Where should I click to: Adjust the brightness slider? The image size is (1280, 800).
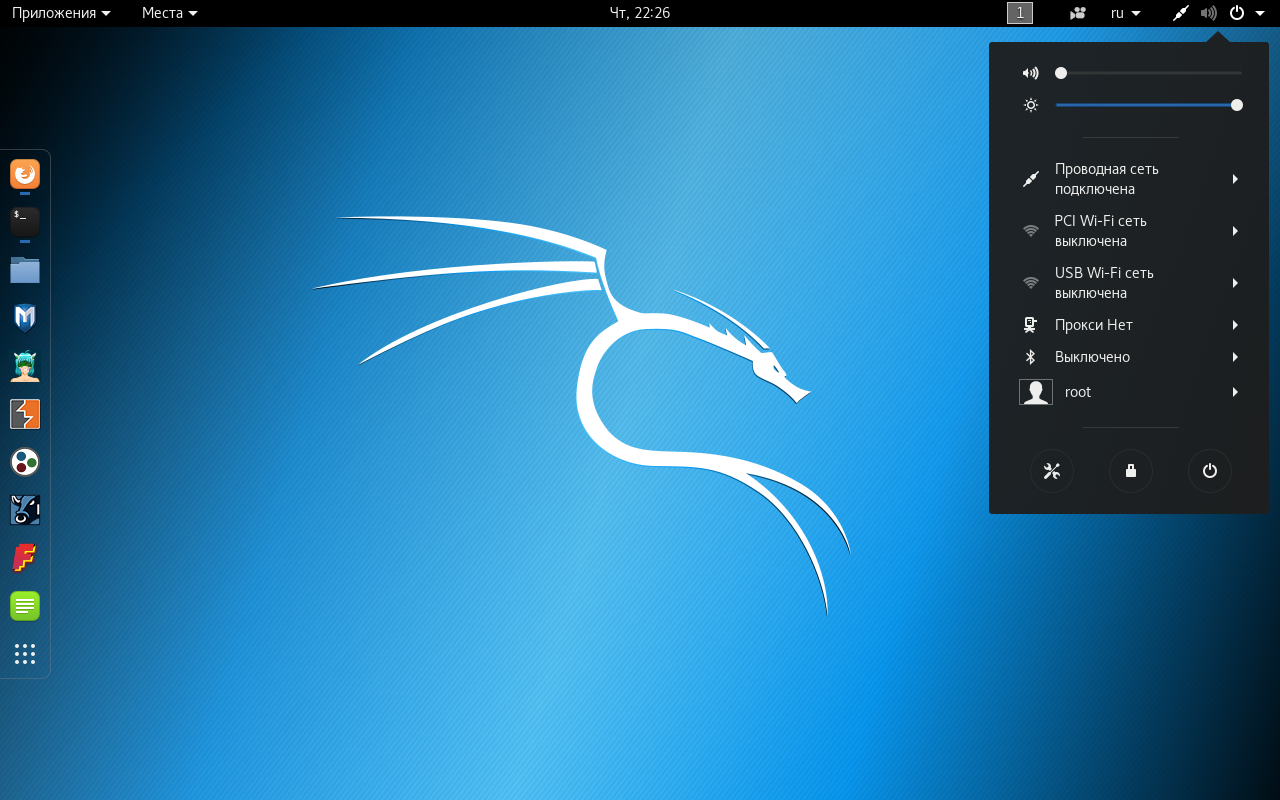pyautogui.click(x=1149, y=105)
